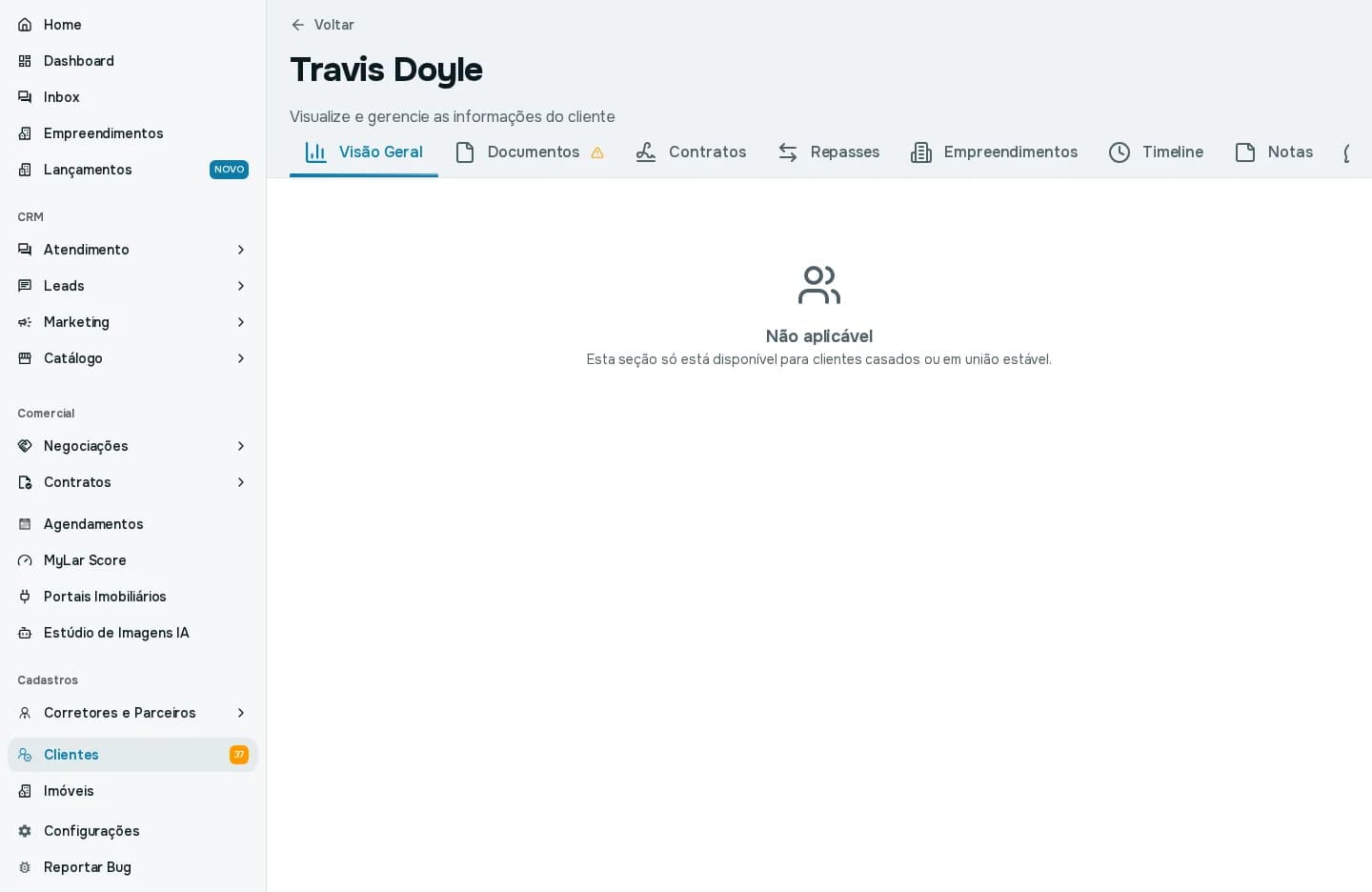The image size is (1372, 892).
Task: Click the NOVO badge beside Lançamentos
Action: coord(229,170)
